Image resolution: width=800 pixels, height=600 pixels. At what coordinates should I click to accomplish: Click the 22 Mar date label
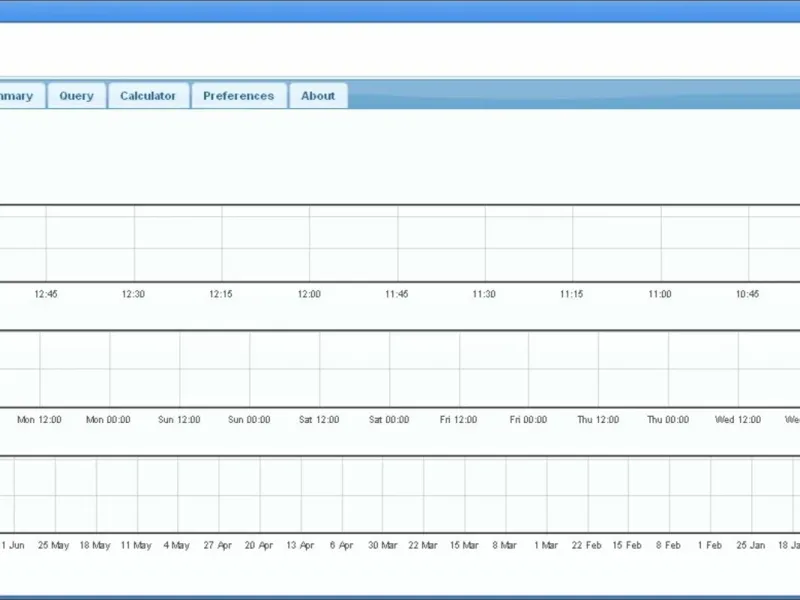pyautogui.click(x=422, y=545)
